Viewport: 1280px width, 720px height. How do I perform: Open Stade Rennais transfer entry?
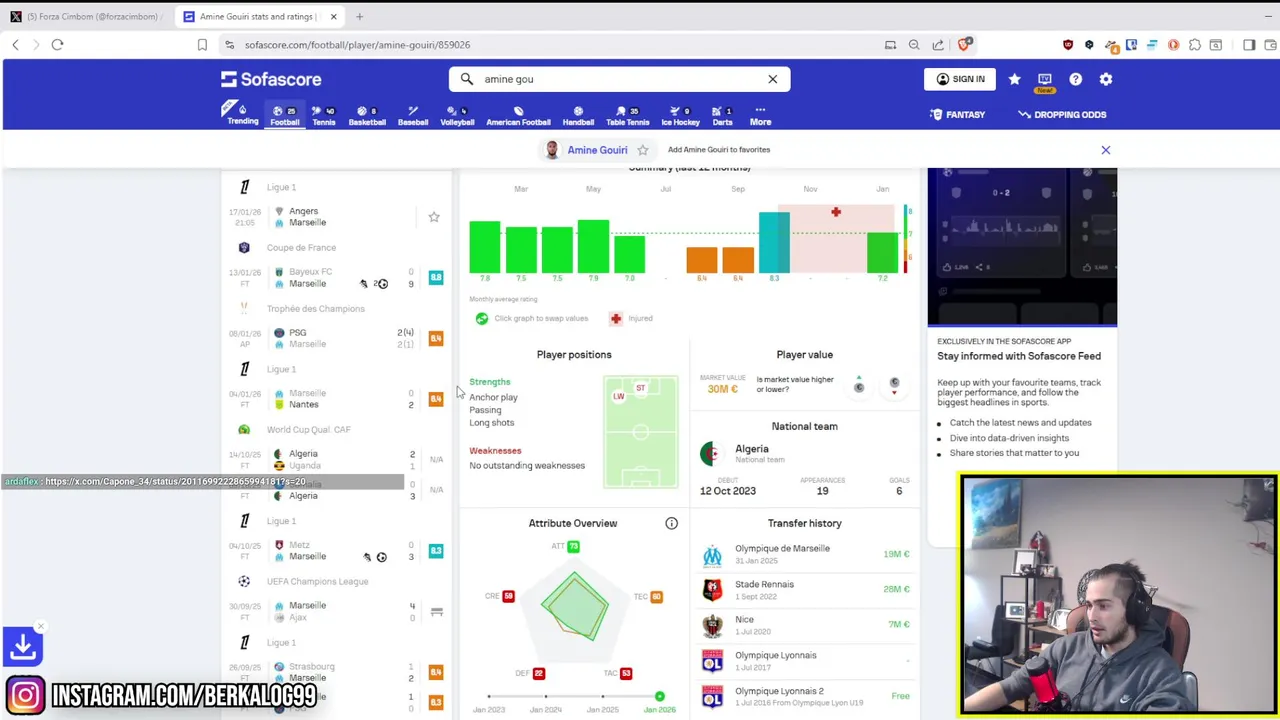pos(805,589)
